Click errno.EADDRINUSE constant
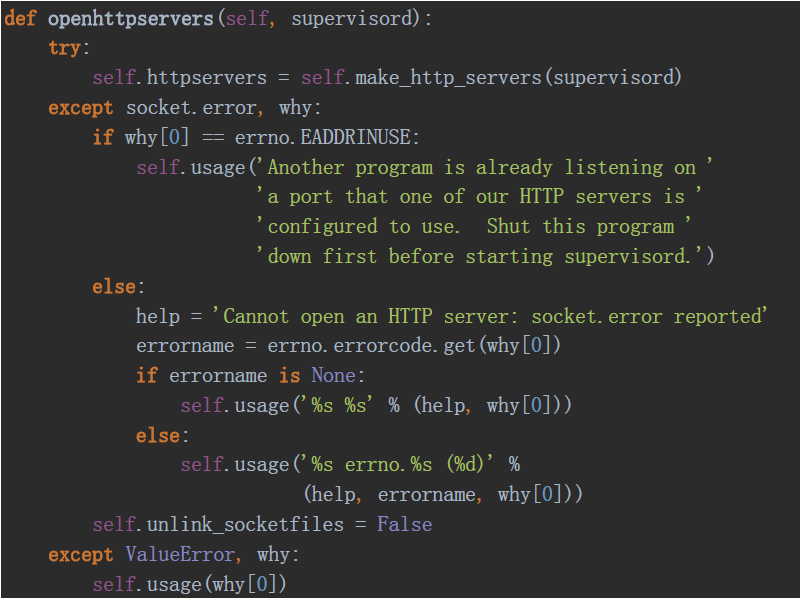The width and height of the screenshot is (803, 600). [x=323, y=137]
